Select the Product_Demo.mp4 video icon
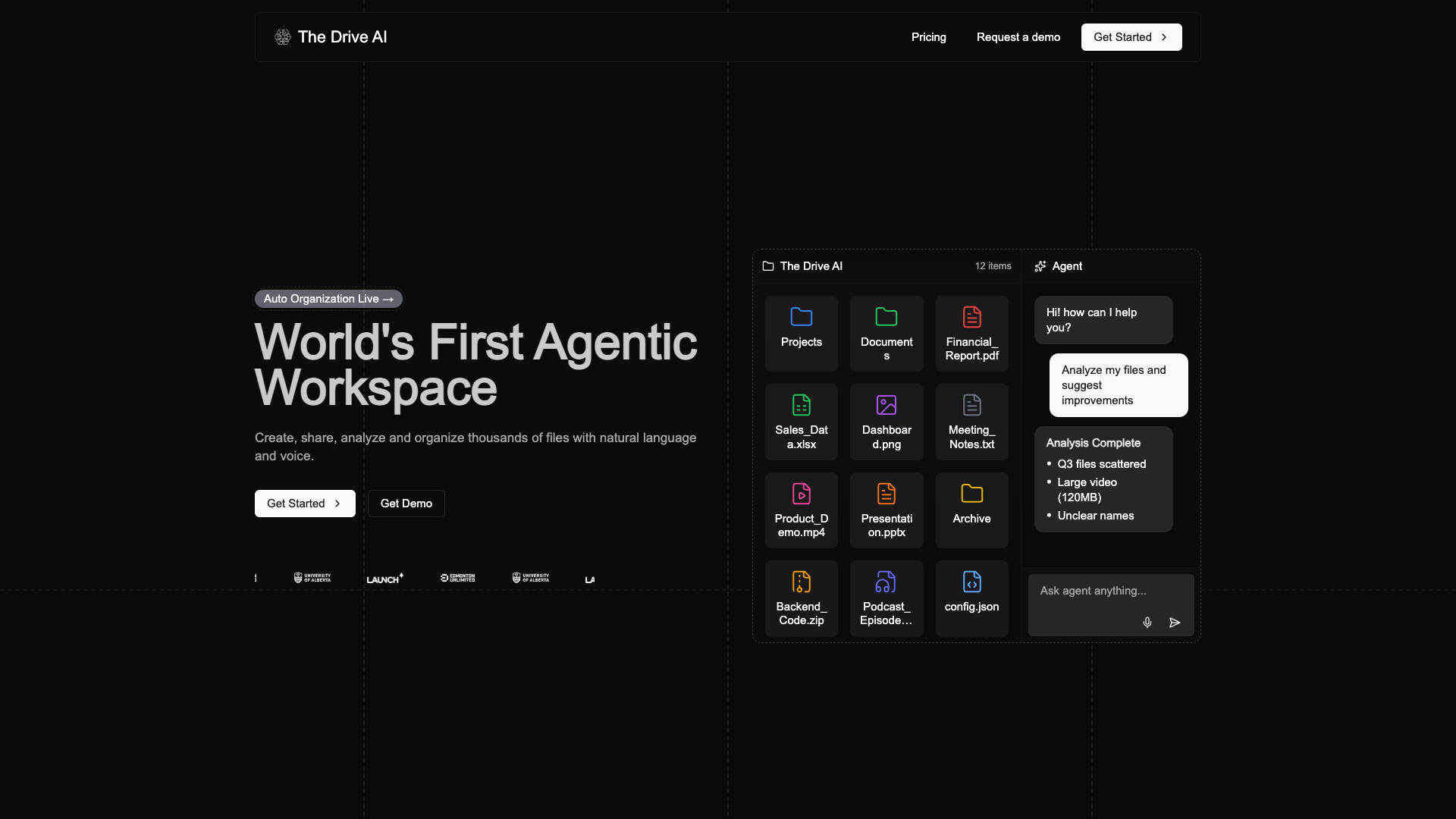The height and width of the screenshot is (819, 1456). pyautogui.click(x=801, y=494)
